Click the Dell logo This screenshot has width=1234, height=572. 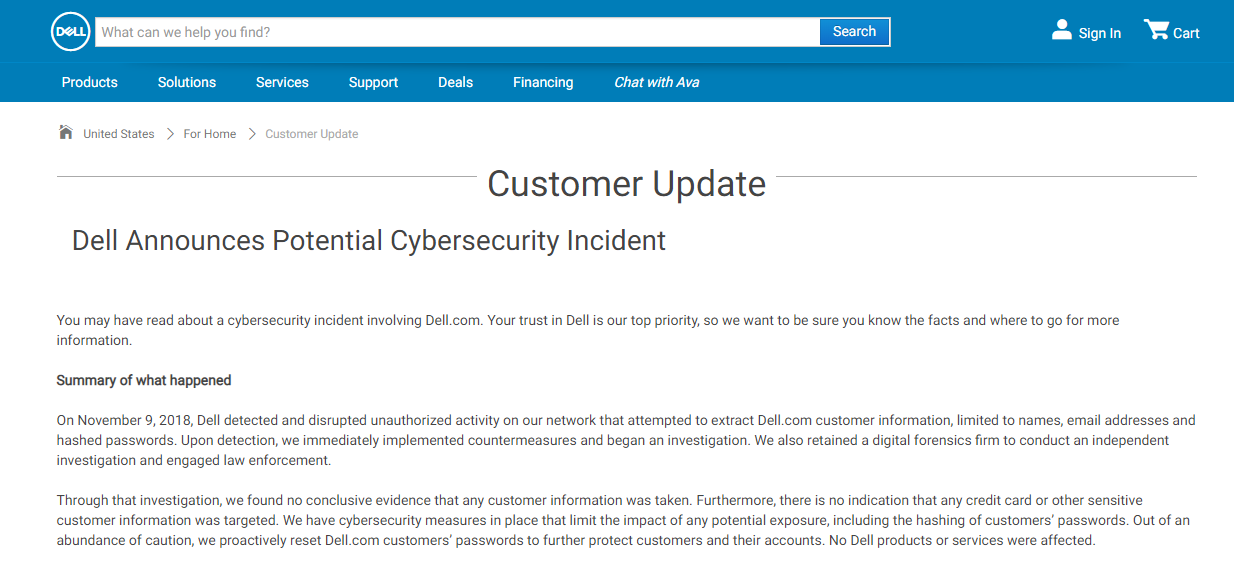(x=70, y=32)
